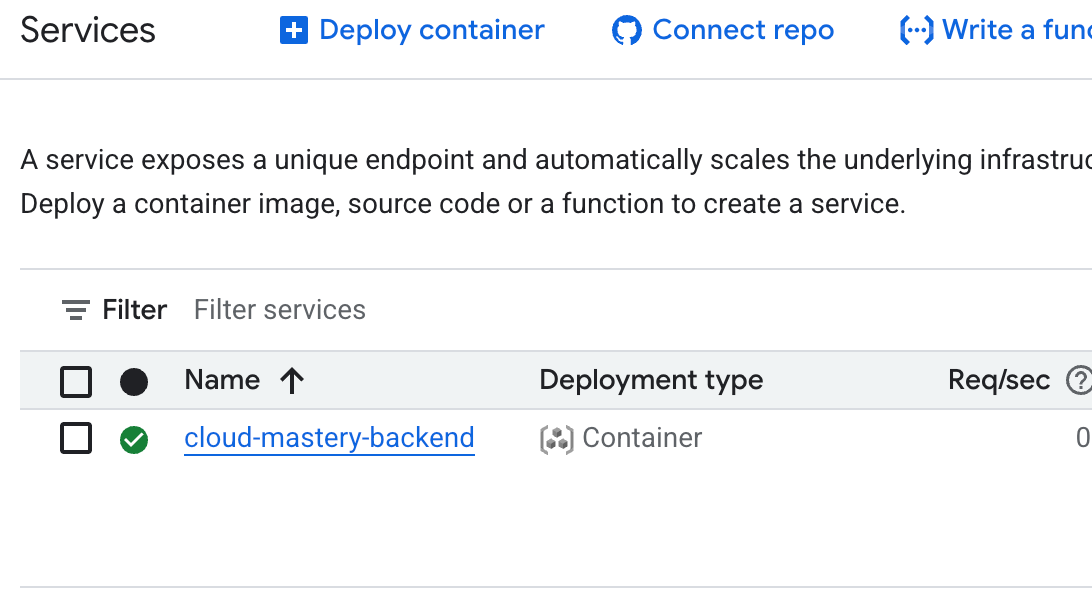Choose the Write a function action
The height and width of the screenshot is (596, 1092).
tap(1015, 30)
